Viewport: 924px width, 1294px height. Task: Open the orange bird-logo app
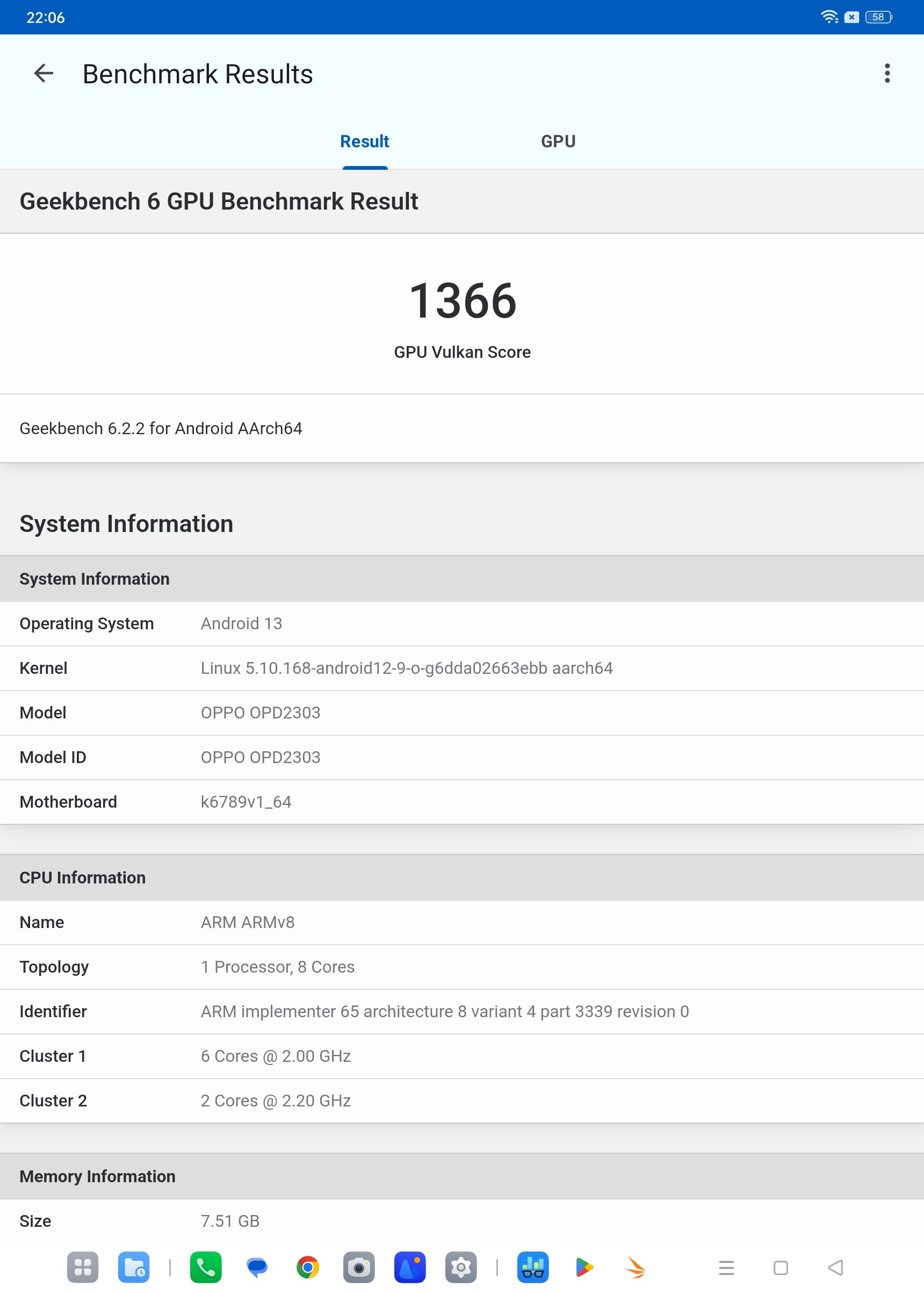coord(635,1267)
